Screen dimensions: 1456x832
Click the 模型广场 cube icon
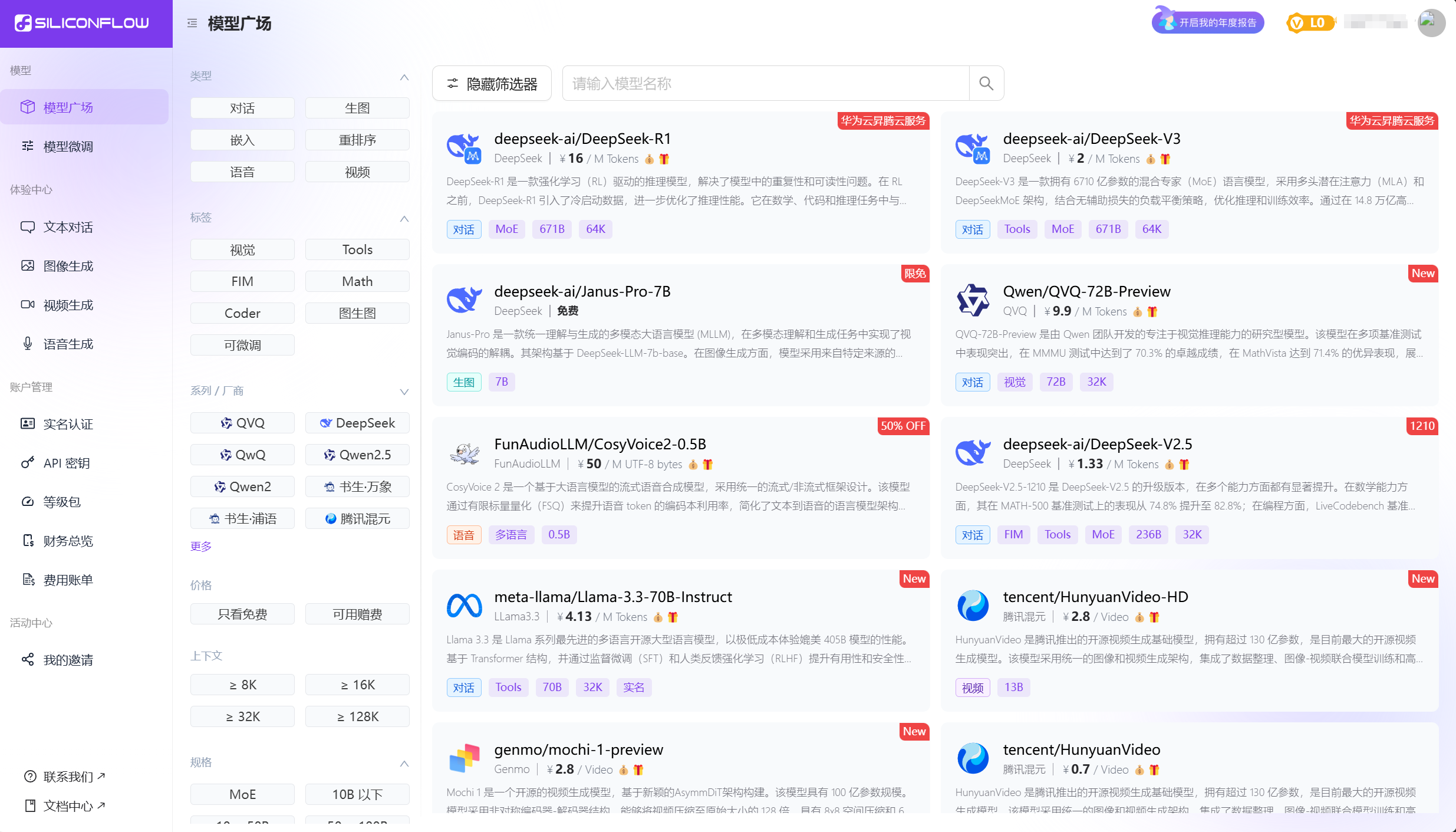click(28, 107)
